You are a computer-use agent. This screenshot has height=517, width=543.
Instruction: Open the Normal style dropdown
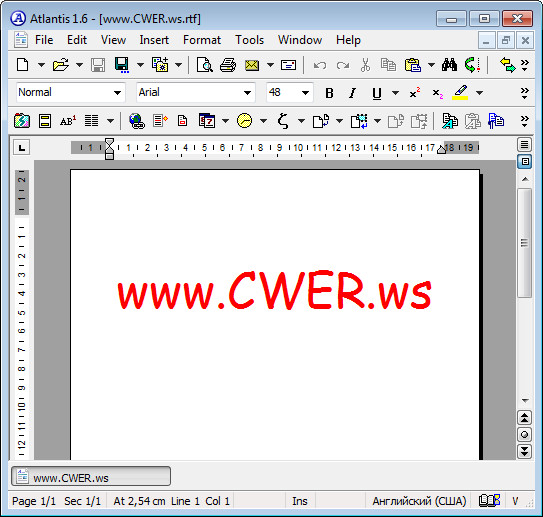pos(117,93)
